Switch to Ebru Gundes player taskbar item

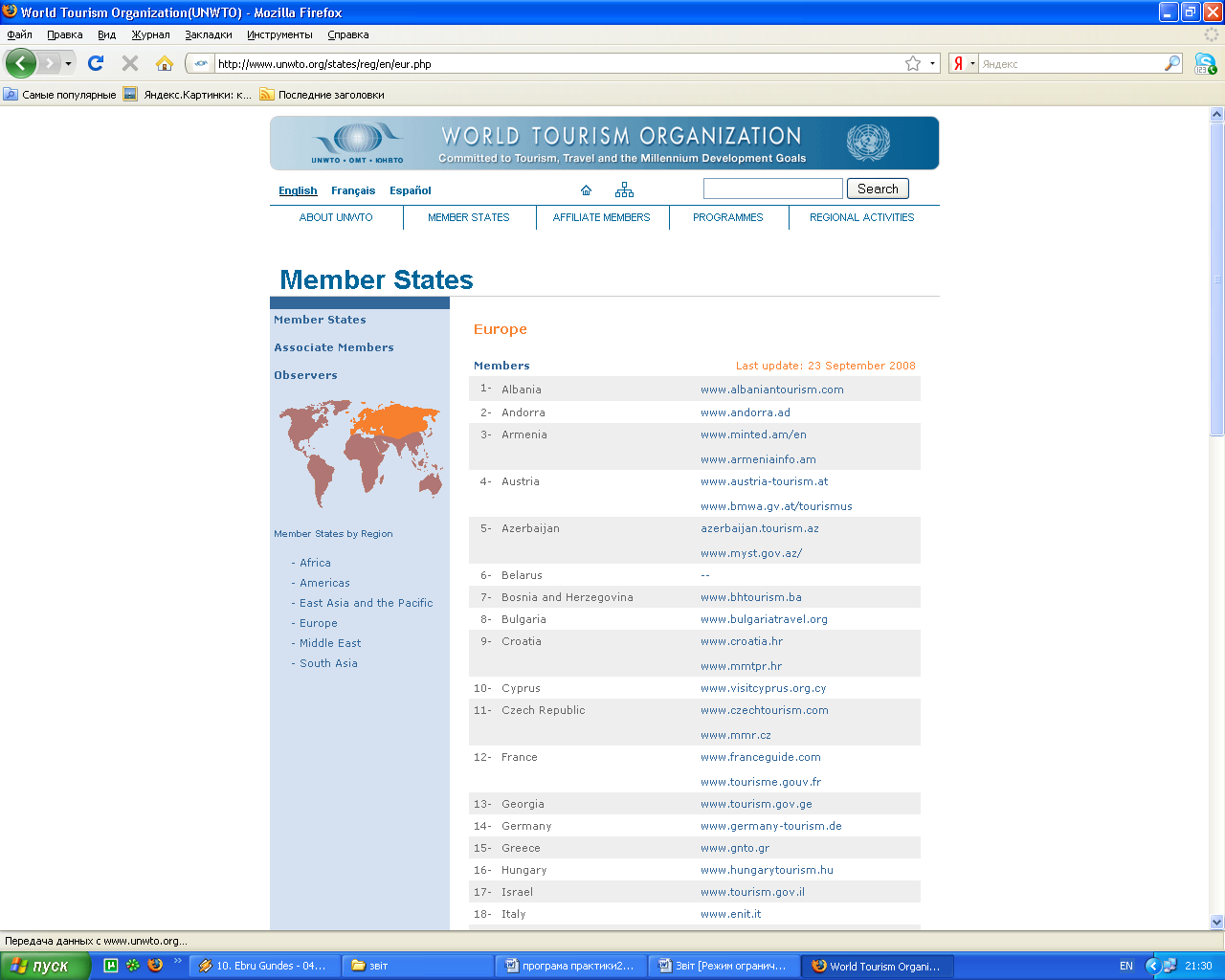point(264,966)
